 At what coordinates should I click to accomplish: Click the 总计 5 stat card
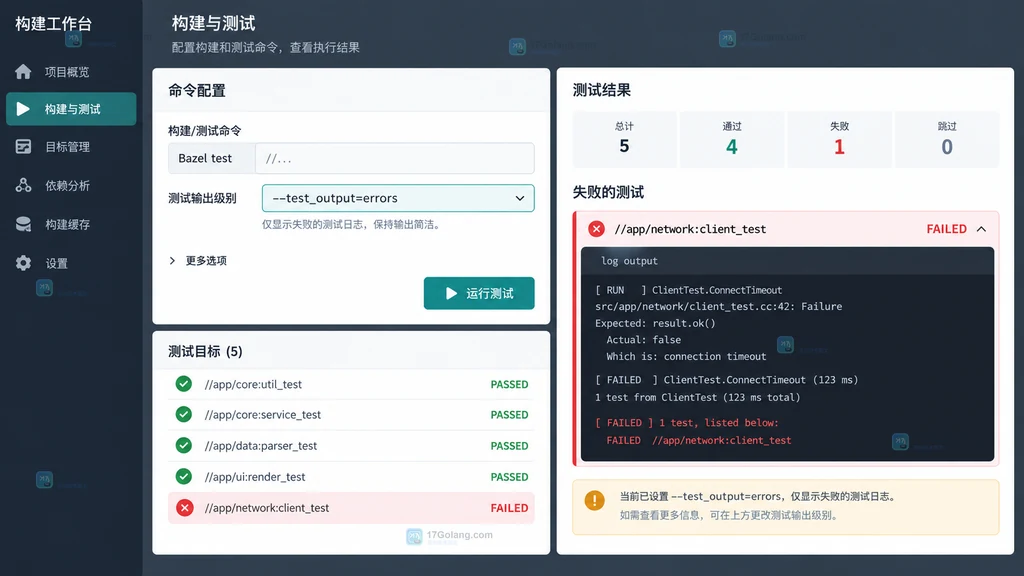pyautogui.click(x=624, y=139)
